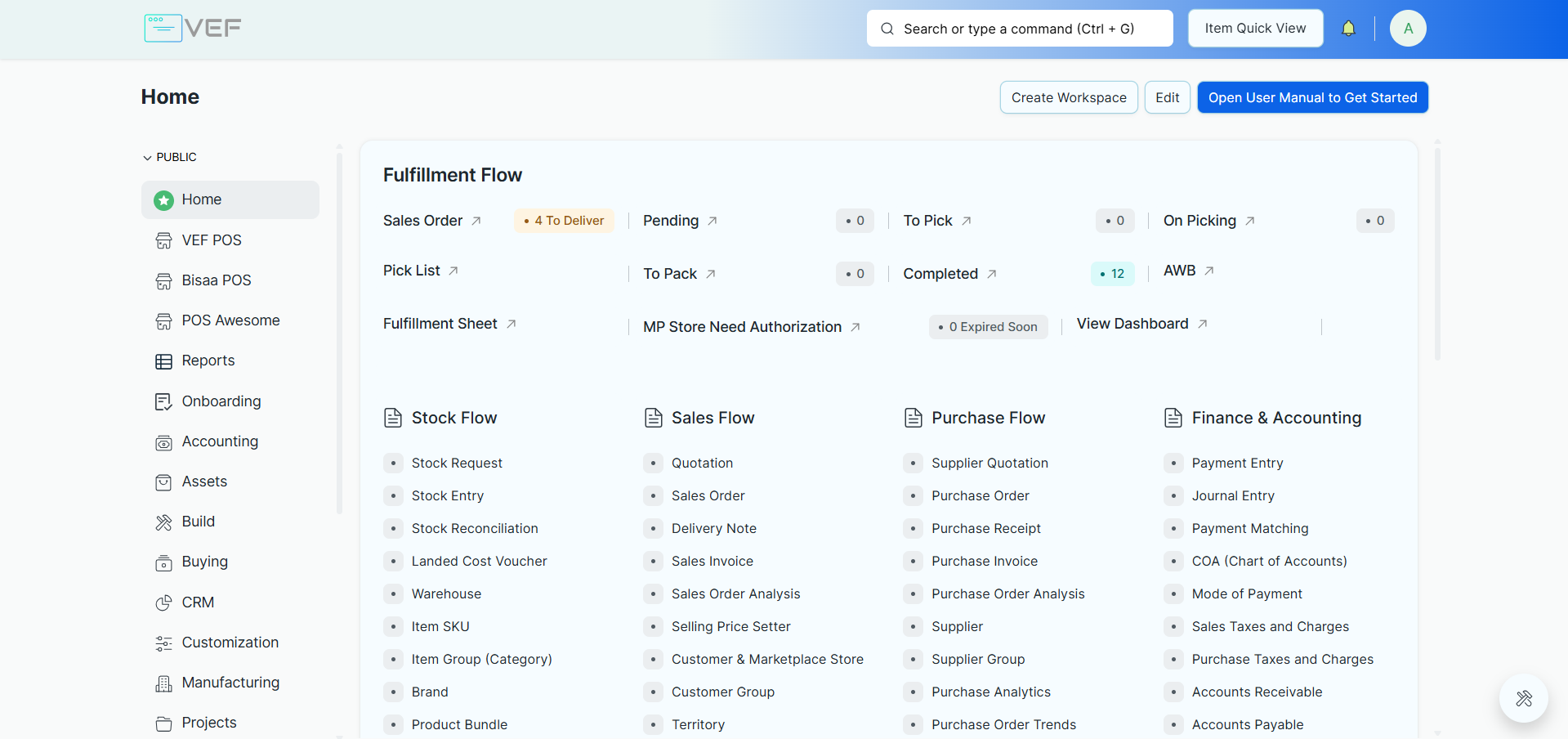Image resolution: width=1568 pixels, height=739 pixels.
Task: Click the notification bell icon
Action: click(1348, 29)
